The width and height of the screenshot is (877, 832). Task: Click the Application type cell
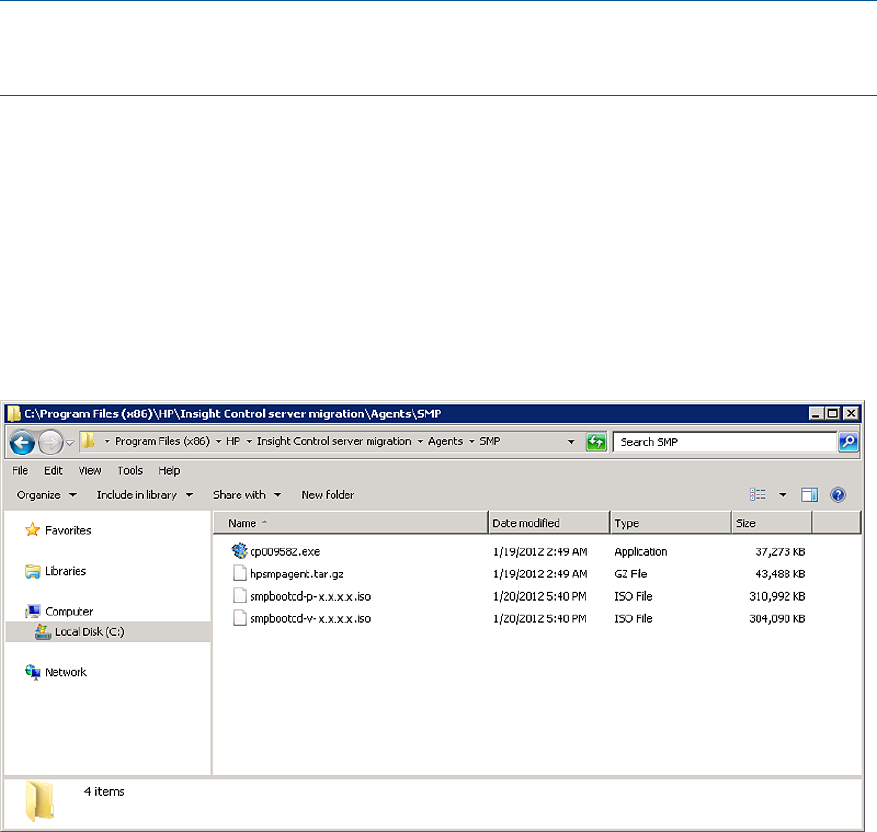click(640, 552)
